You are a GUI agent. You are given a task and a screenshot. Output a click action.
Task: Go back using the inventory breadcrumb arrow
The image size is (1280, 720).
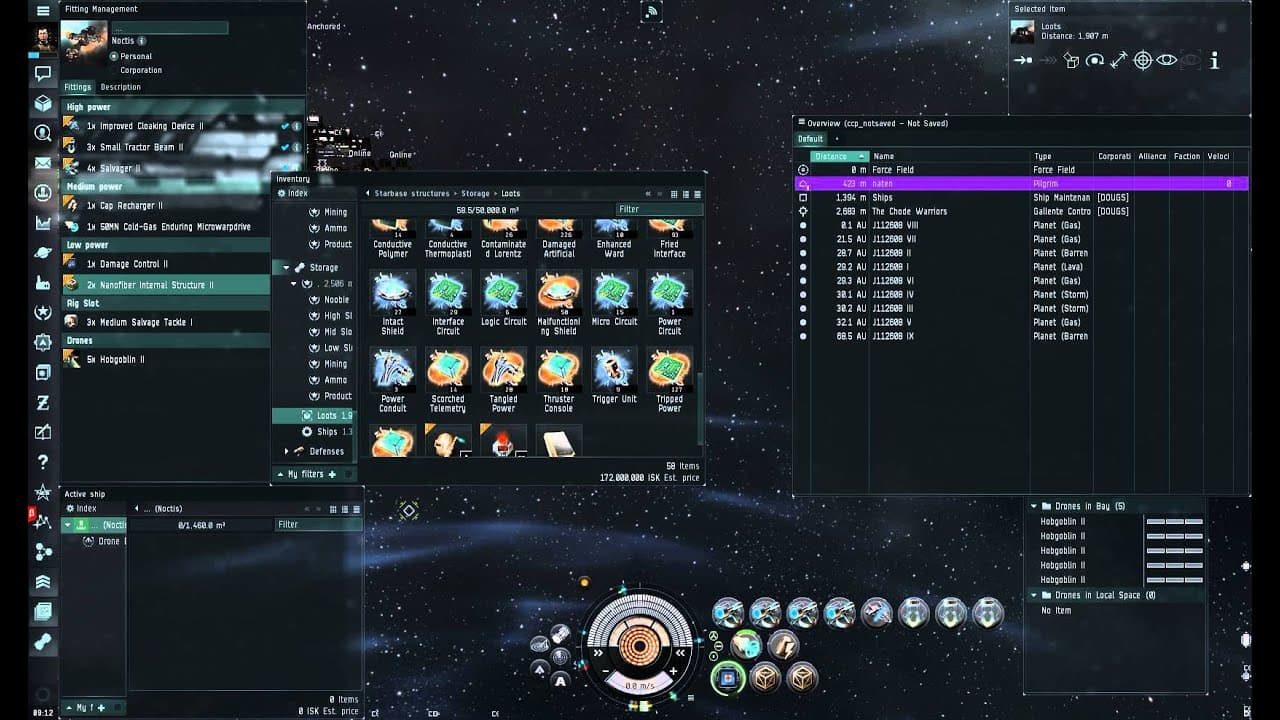coord(367,194)
